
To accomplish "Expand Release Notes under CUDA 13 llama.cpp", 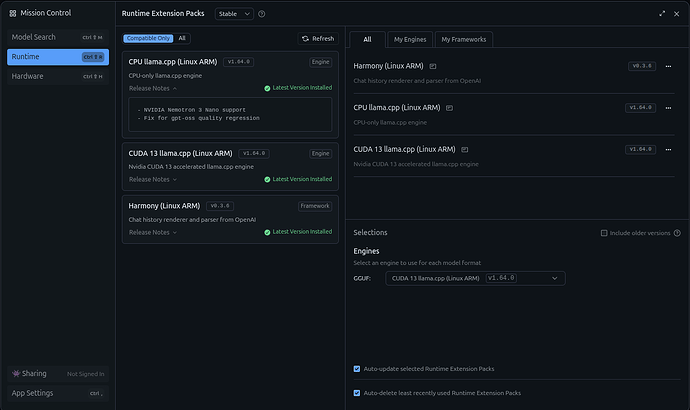I will 152,179.
